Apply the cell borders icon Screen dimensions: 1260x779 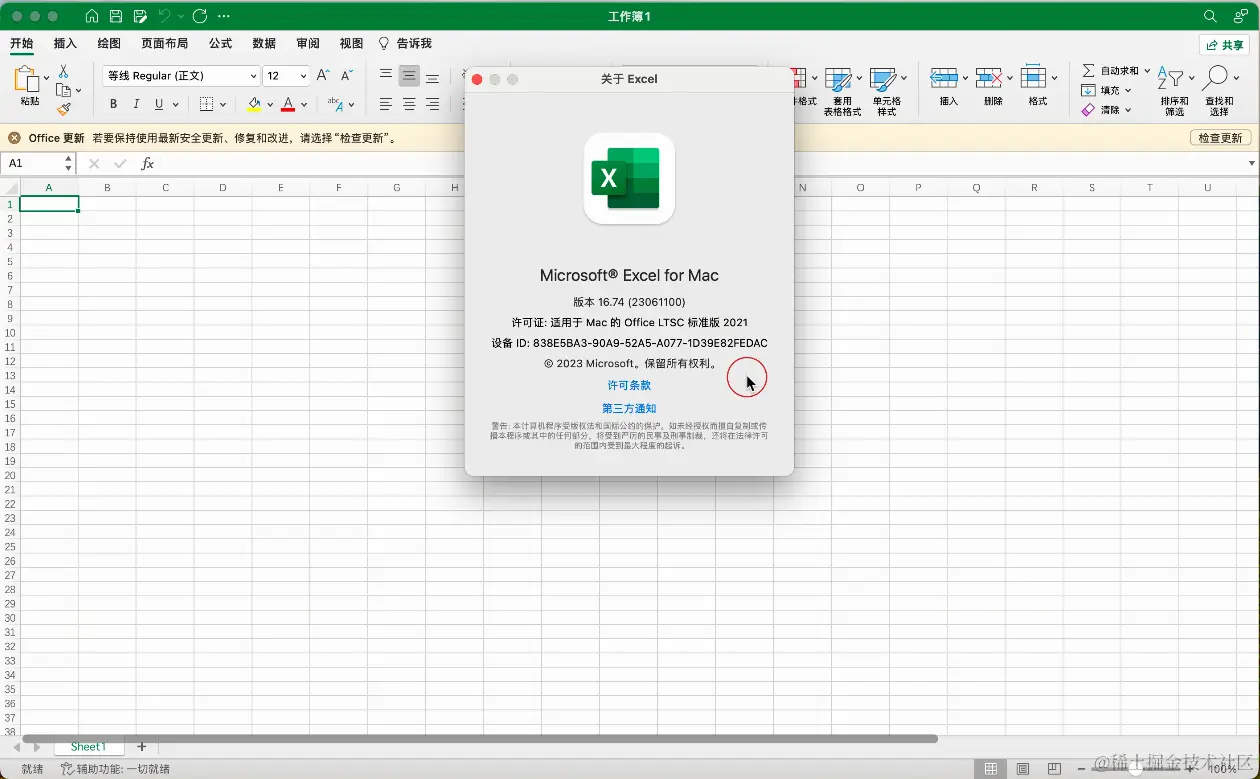coord(206,104)
